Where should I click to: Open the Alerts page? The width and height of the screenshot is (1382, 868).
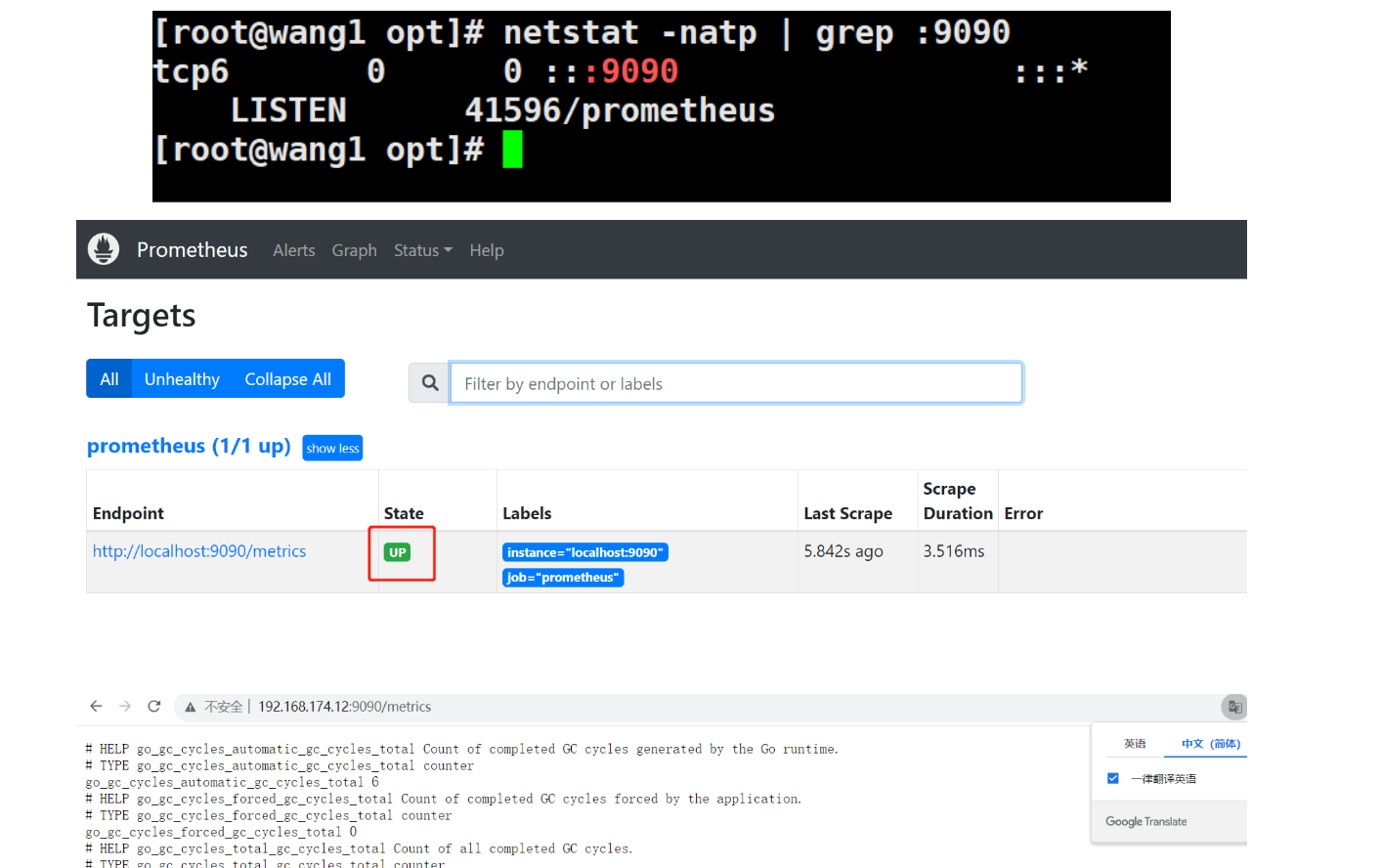[294, 250]
